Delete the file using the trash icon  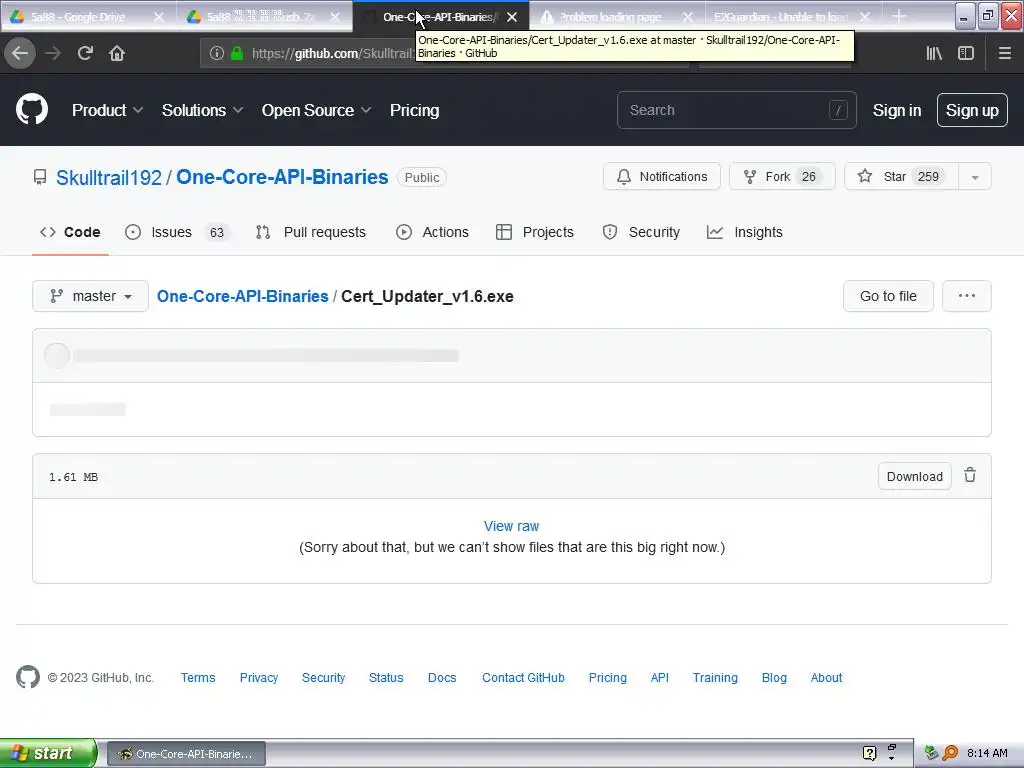pyautogui.click(x=970, y=475)
